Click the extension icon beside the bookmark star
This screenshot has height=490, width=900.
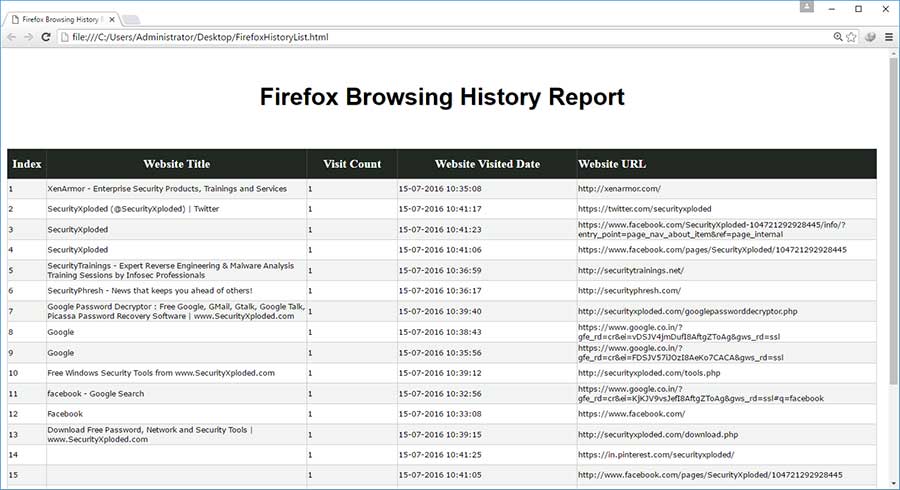tap(870, 37)
